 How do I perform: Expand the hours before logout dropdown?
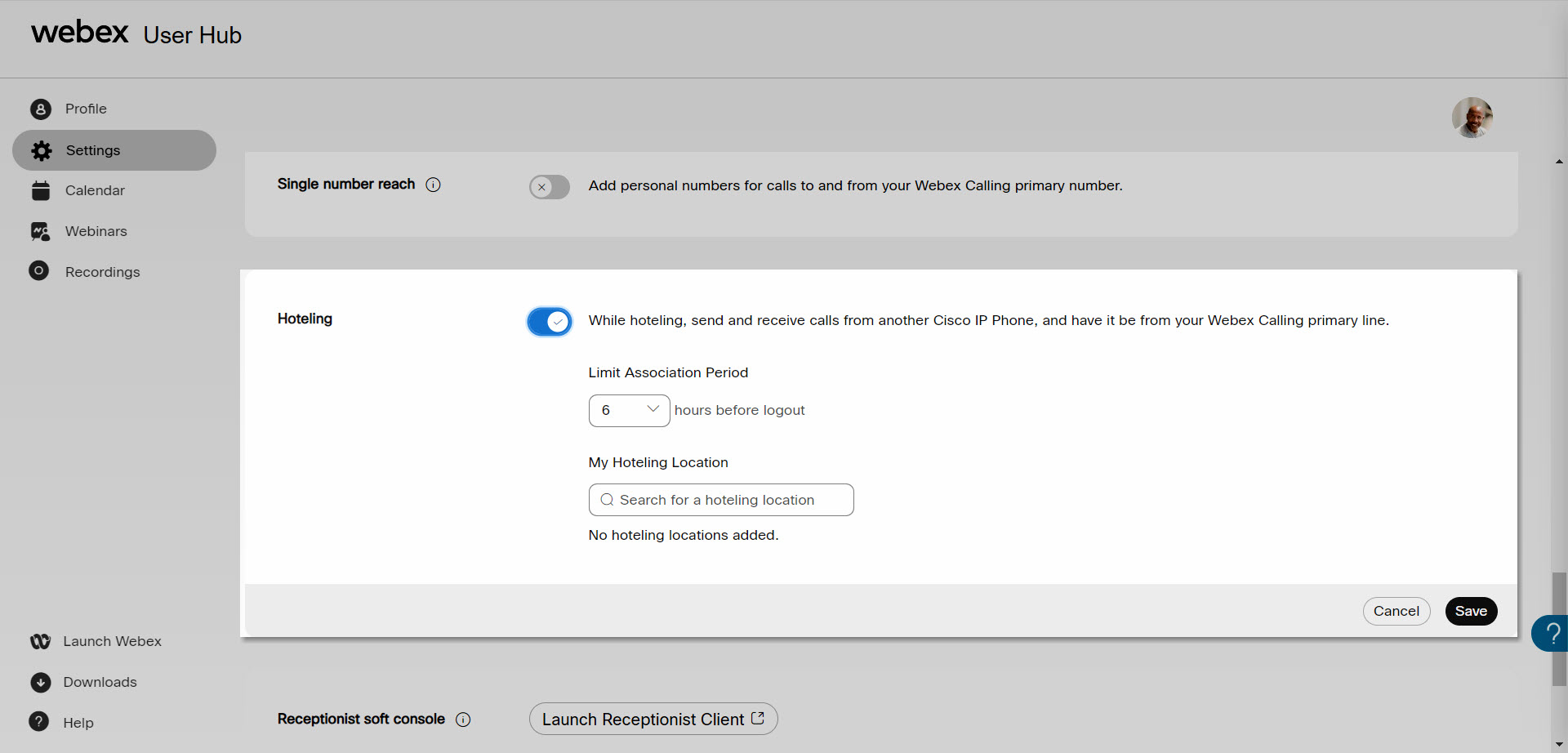point(629,411)
